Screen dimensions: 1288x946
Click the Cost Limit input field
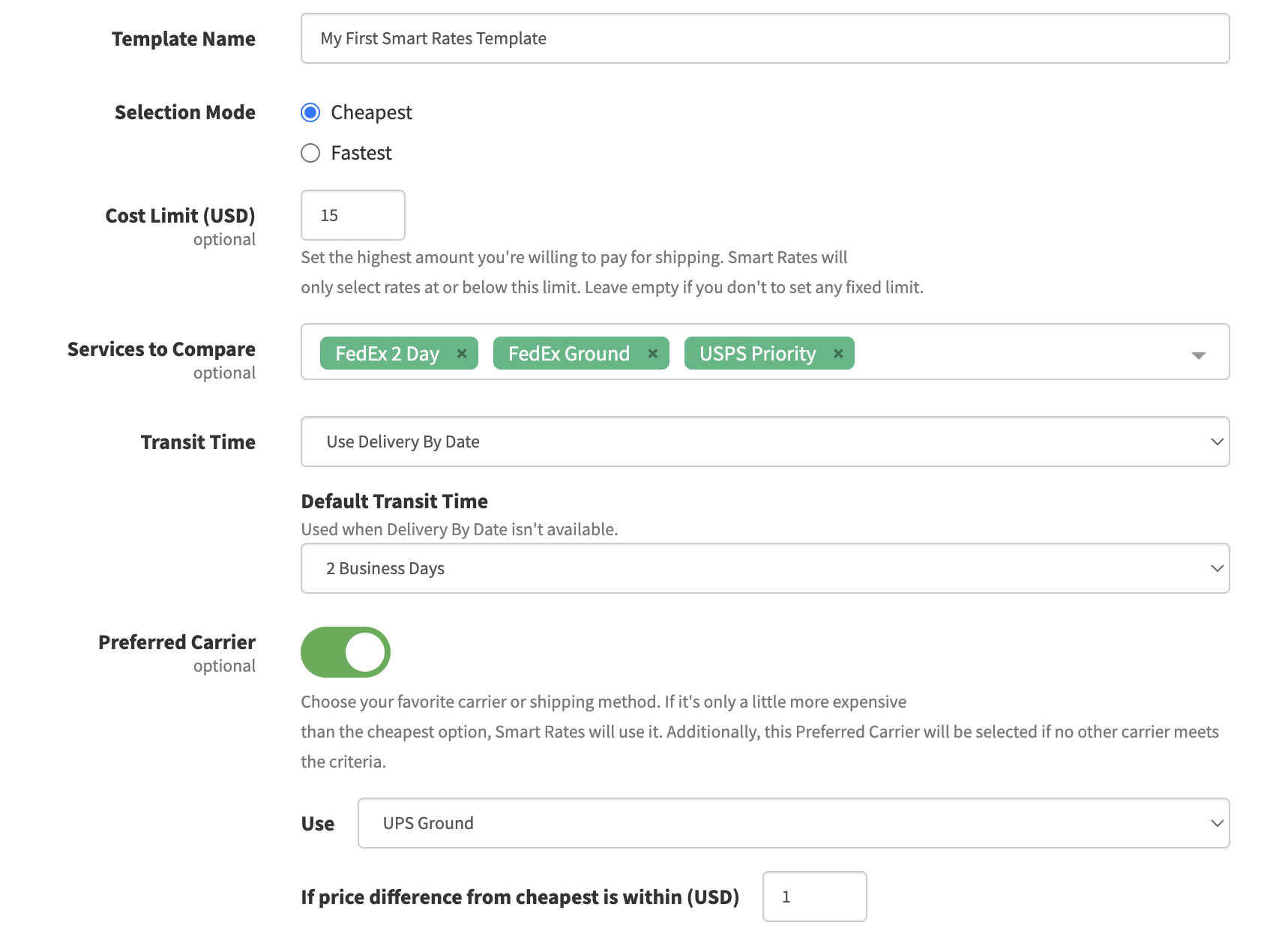pyautogui.click(x=352, y=215)
